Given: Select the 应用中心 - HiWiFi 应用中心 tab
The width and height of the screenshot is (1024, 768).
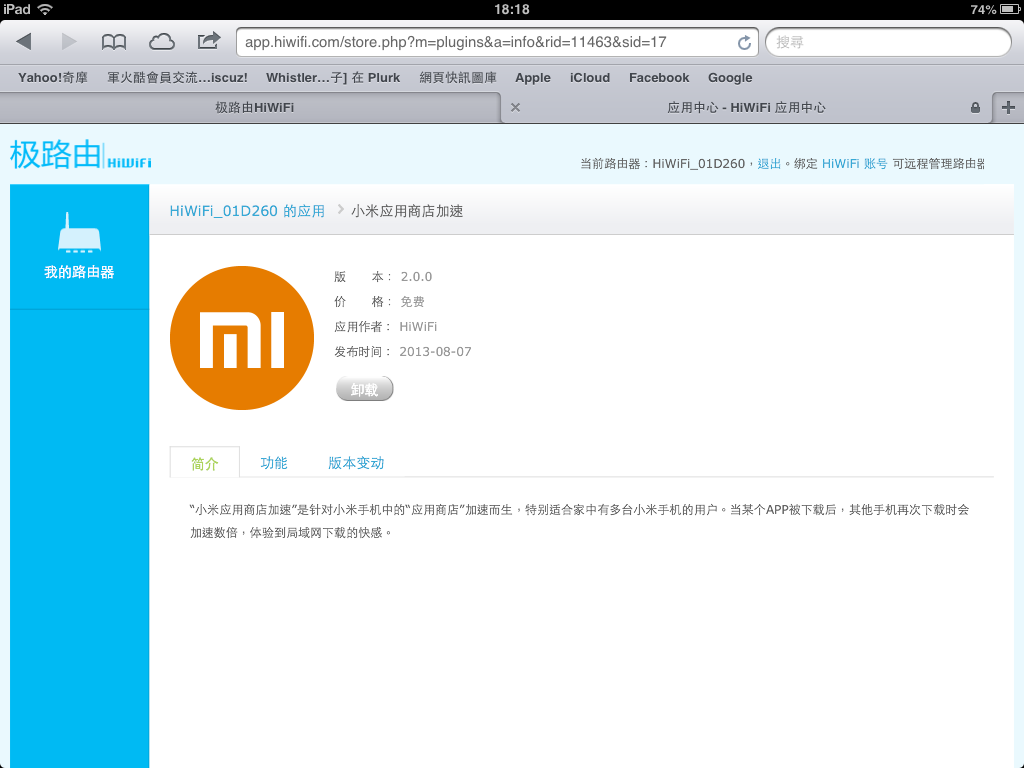Looking at the screenshot, I should pyautogui.click(x=746, y=108).
